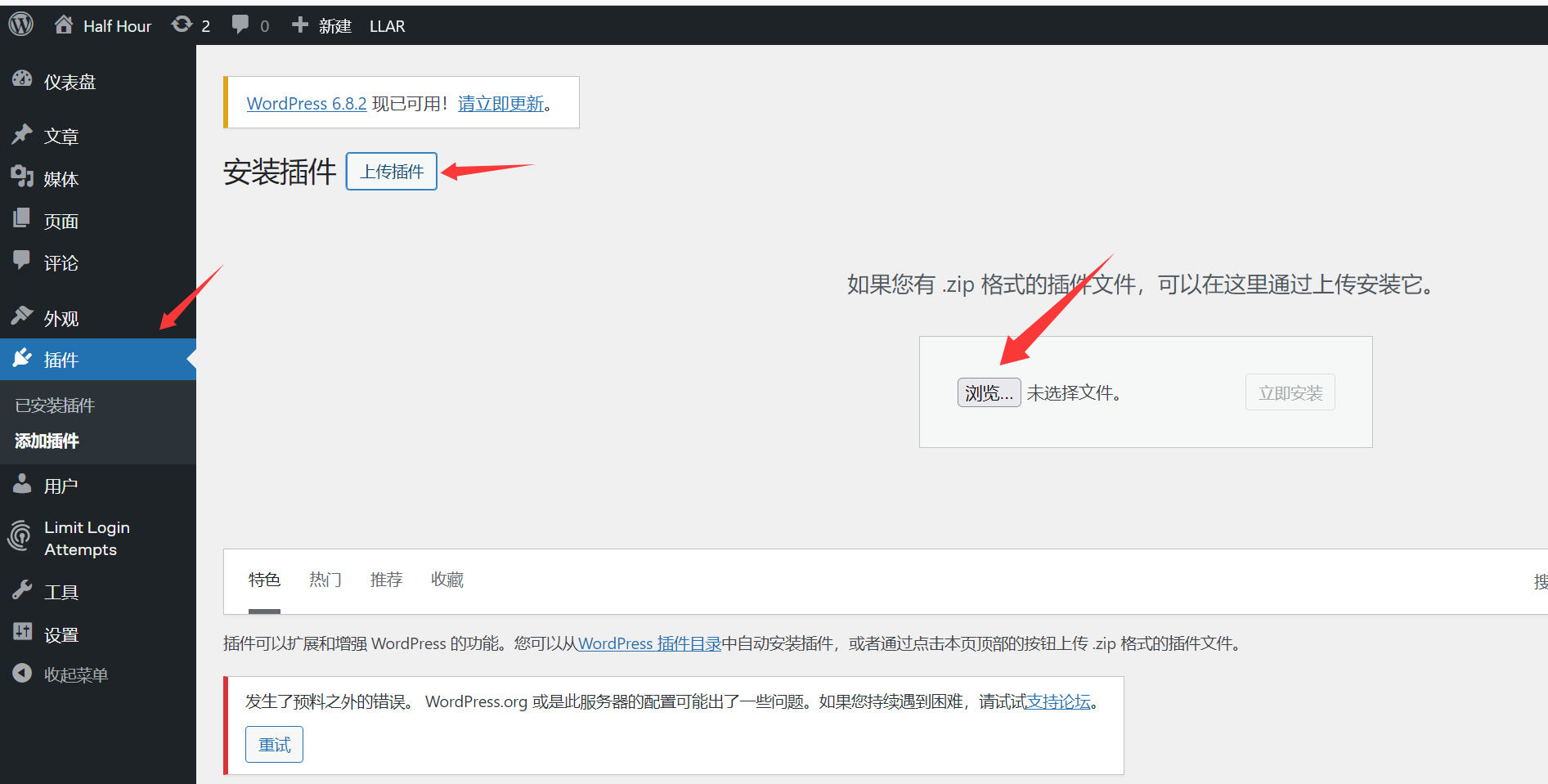Open the 仪表盘 dashboard menu
1548x784 pixels.
70,82
